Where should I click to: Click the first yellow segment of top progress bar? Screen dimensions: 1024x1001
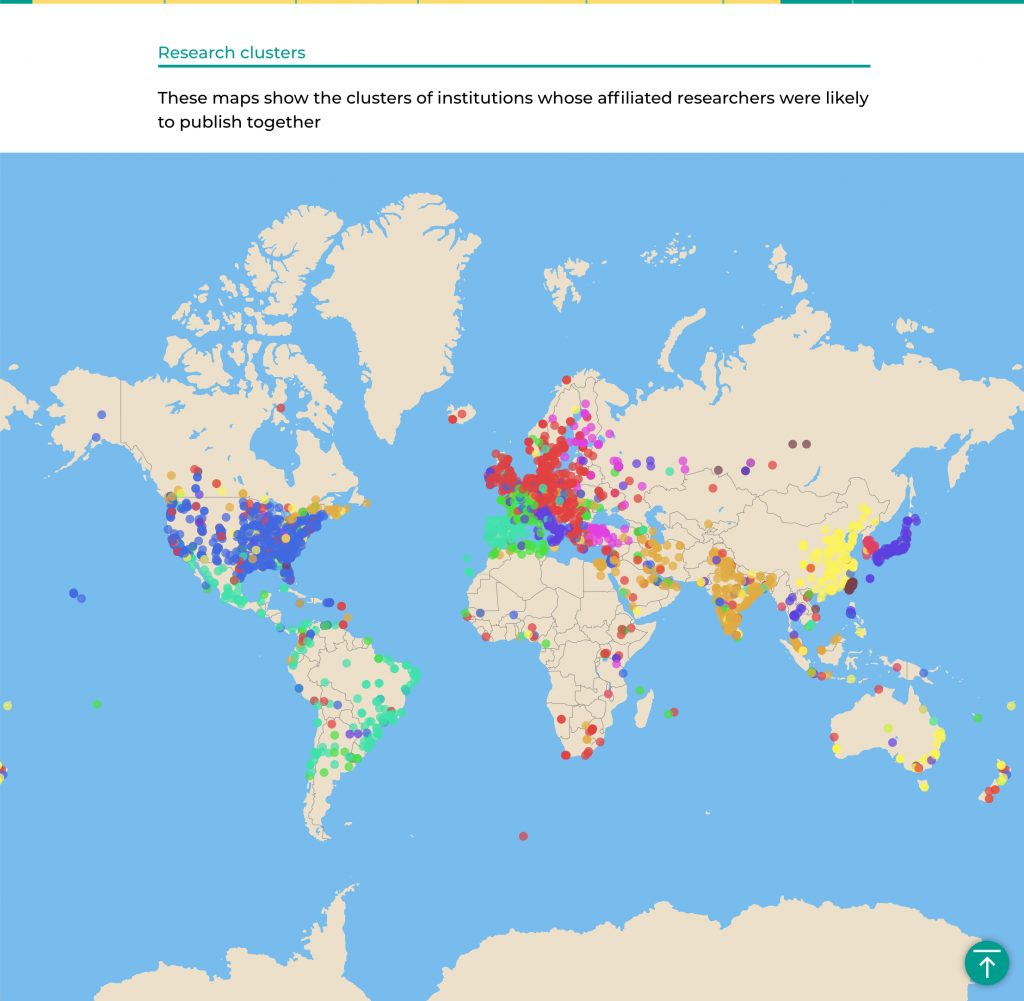click(x=98, y=2)
